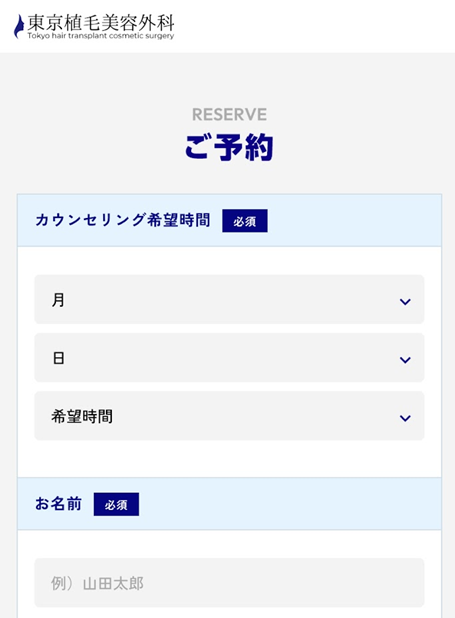Viewport: 455px width, 618px height.
Task: Open the 月 month dropdown
Action: point(229,300)
